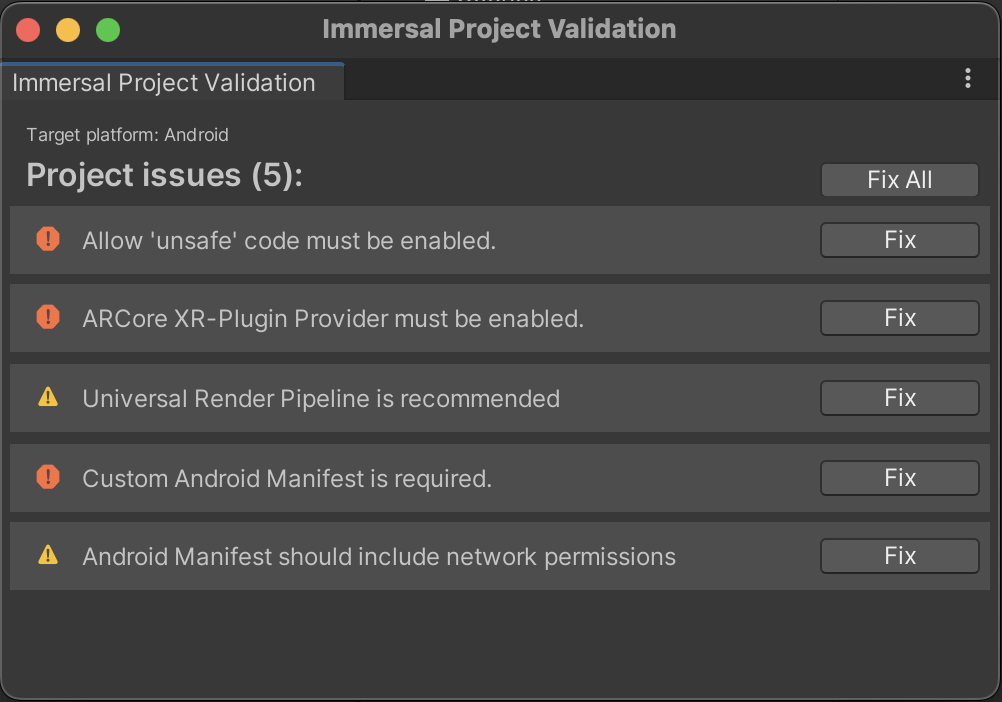Click the error icon beside unsafe code issue
The image size is (1002, 702).
(x=48, y=239)
